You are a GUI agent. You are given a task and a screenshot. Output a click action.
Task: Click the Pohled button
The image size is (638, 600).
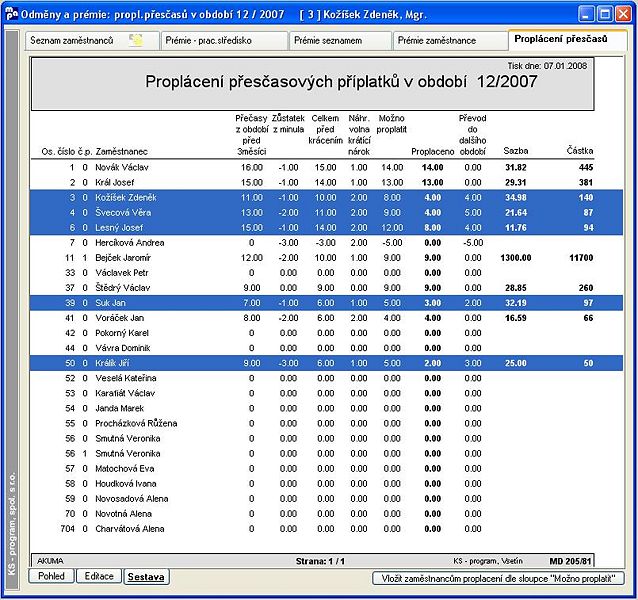point(51,576)
